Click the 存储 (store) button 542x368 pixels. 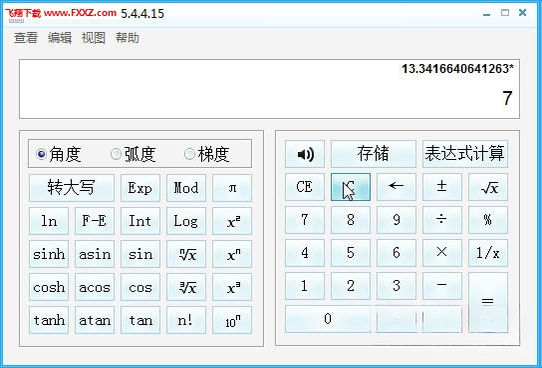pyautogui.click(x=373, y=154)
